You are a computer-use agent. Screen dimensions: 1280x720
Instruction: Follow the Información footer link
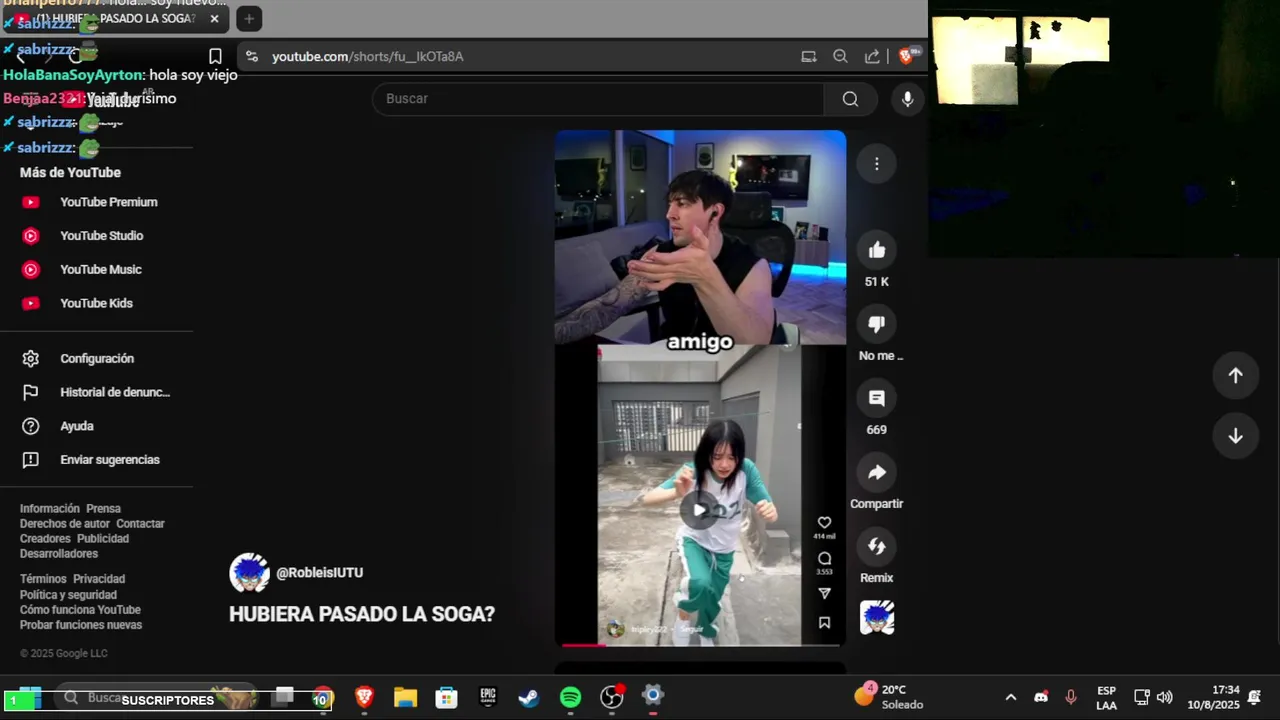pyautogui.click(x=50, y=509)
